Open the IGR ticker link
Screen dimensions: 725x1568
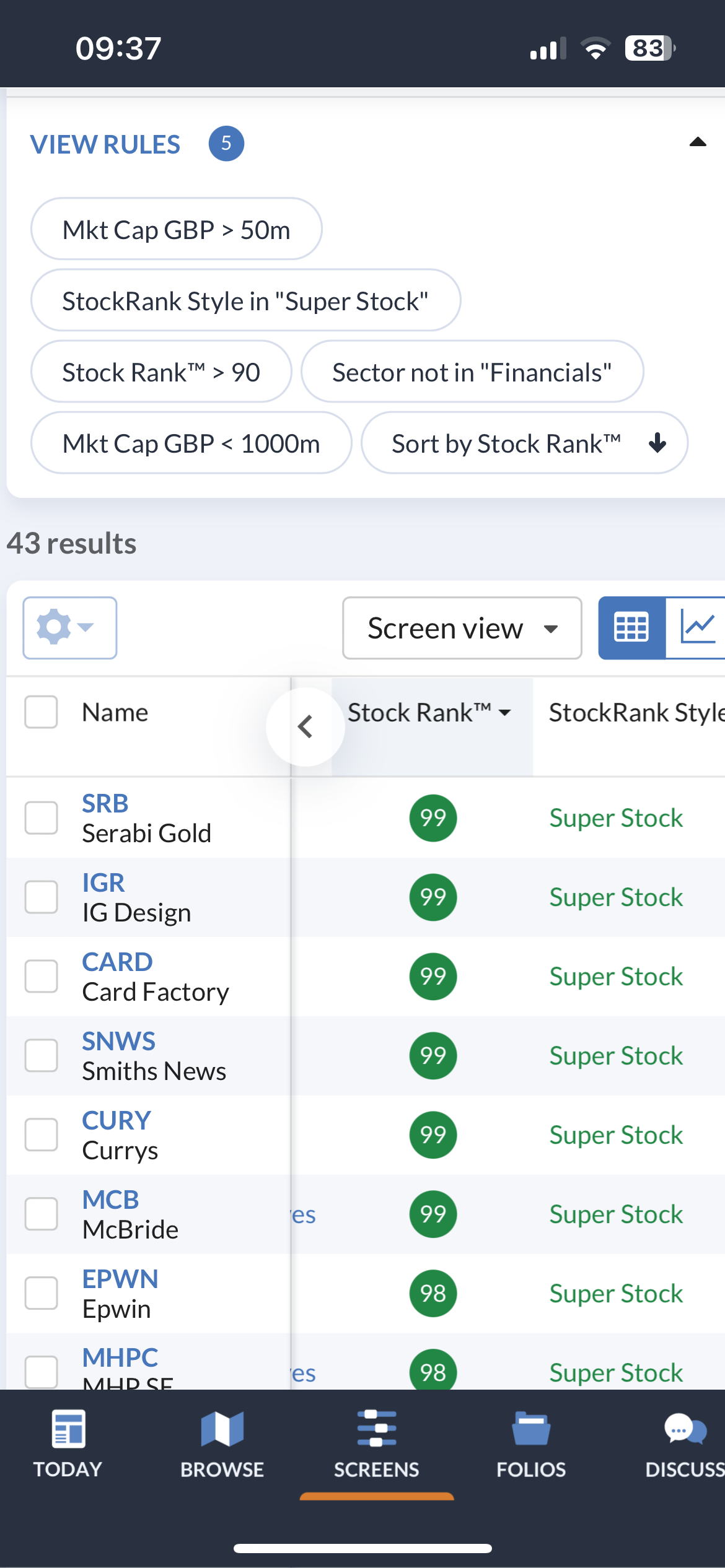(103, 882)
